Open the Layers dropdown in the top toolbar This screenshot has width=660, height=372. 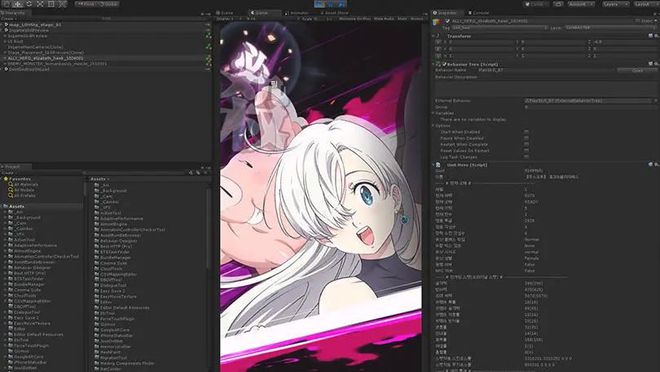[x=616, y=4]
